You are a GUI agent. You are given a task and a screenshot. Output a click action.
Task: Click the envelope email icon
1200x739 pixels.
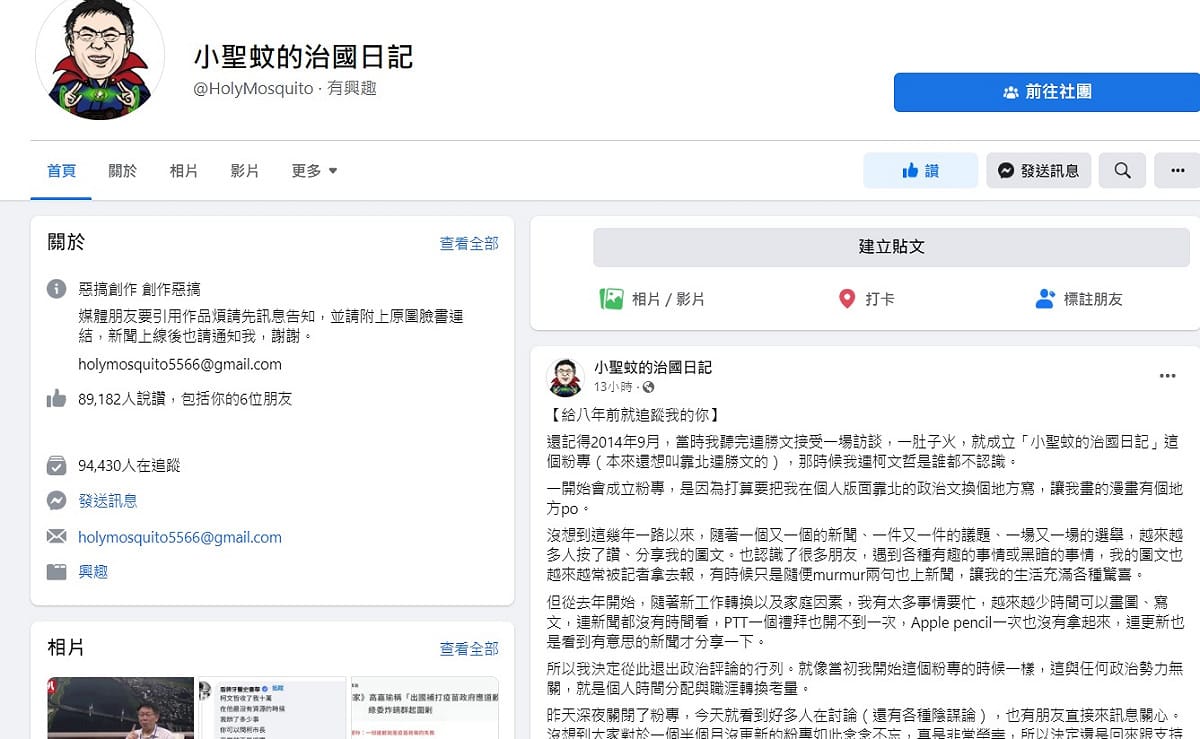[x=57, y=537]
